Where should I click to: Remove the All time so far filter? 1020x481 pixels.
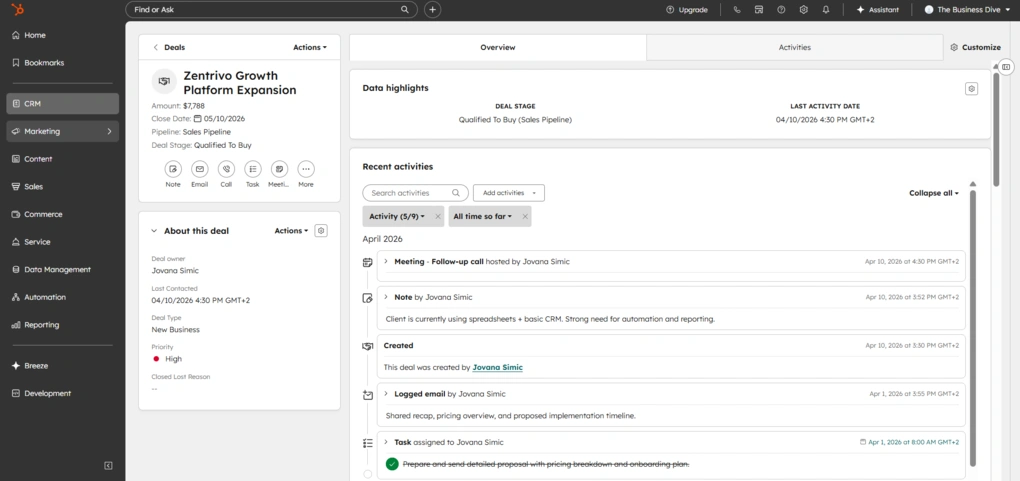tap(525, 216)
